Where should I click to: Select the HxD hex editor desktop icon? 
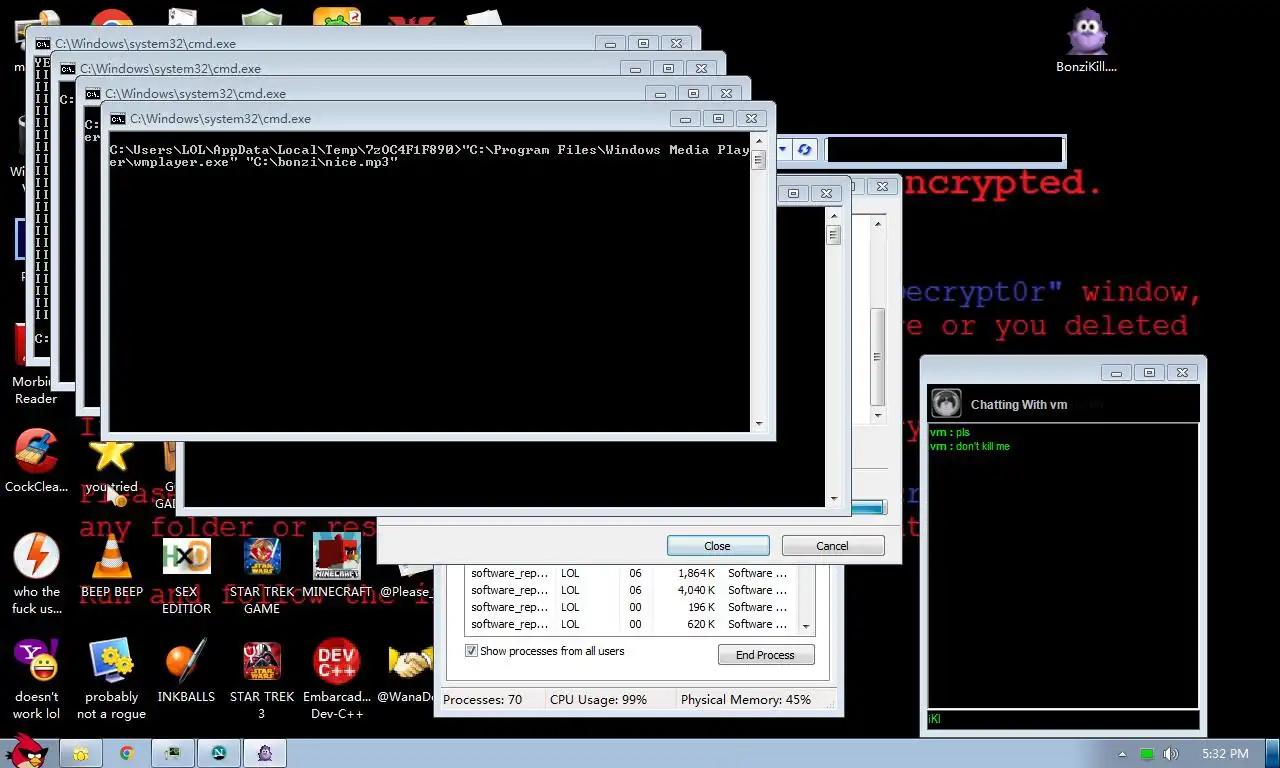coord(186,574)
